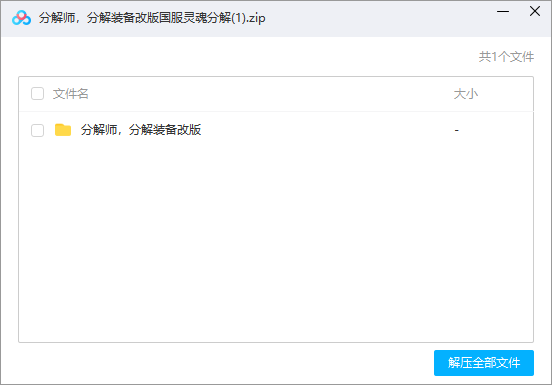Sort by the 文件名 column header
The width and height of the screenshot is (552, 385).
click(70, 94)
